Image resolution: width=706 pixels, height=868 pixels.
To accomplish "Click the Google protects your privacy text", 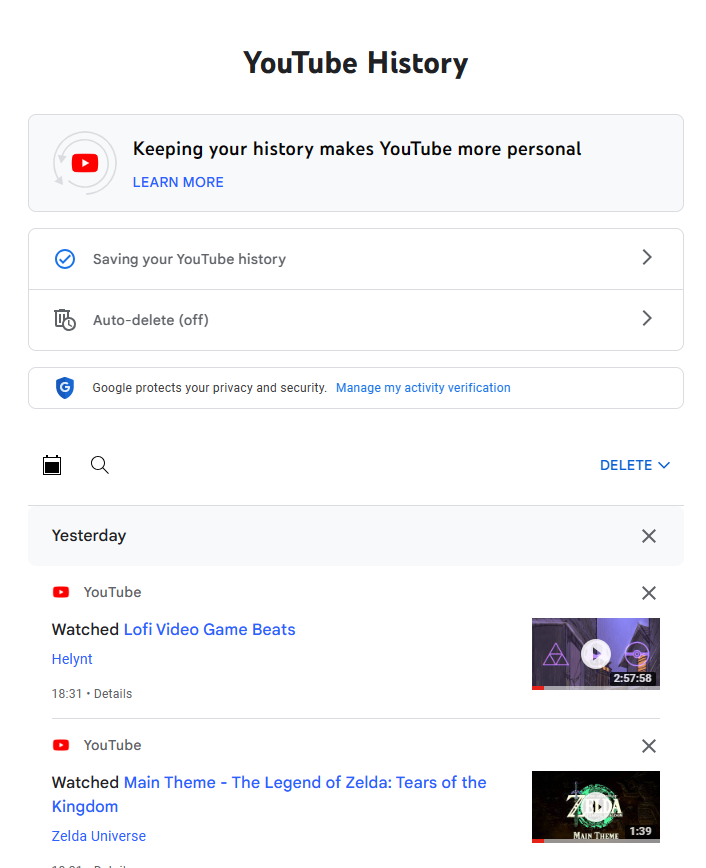I will (x=209, y=388).
